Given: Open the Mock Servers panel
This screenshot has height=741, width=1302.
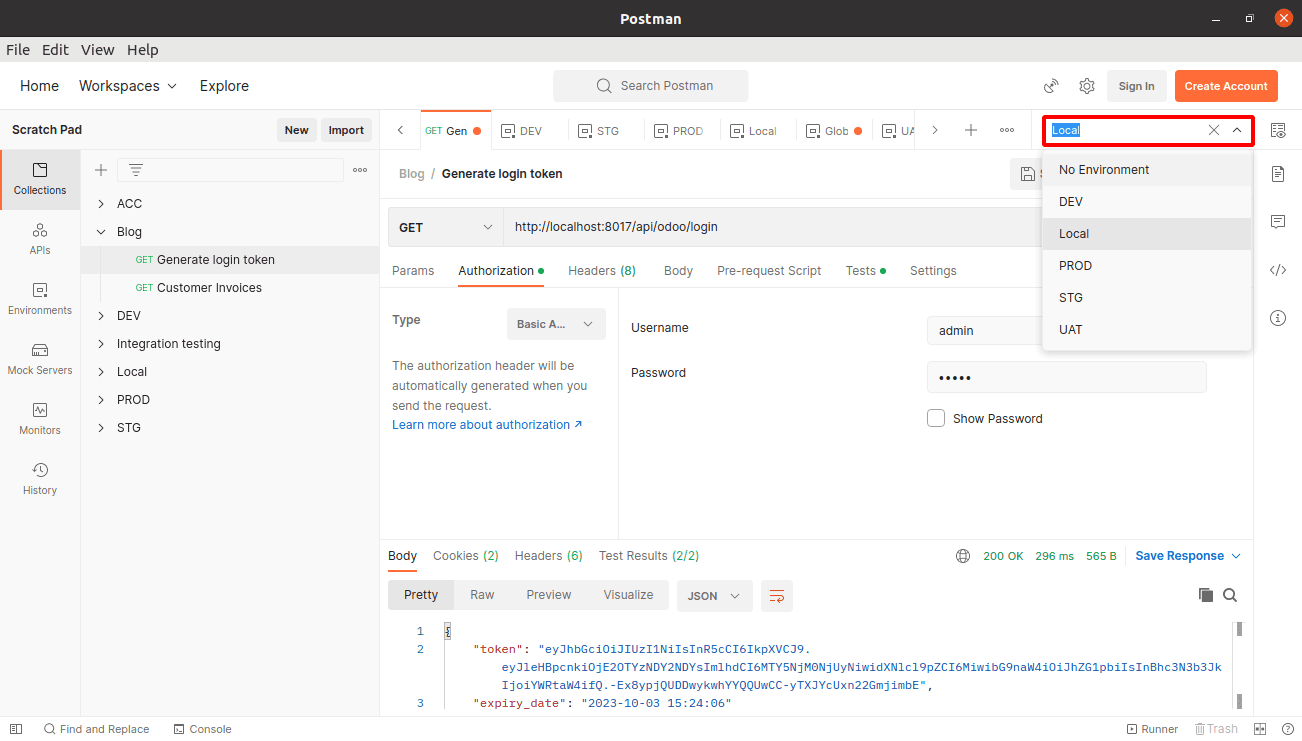Looking at the screenshot, I should (x=40, y=360).
